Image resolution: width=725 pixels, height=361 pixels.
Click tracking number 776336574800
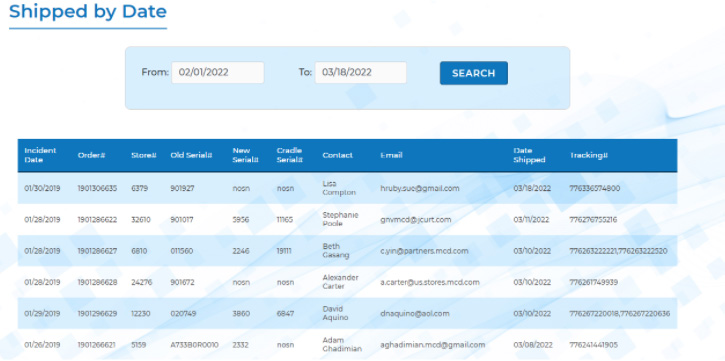click(x=595, y=188)
